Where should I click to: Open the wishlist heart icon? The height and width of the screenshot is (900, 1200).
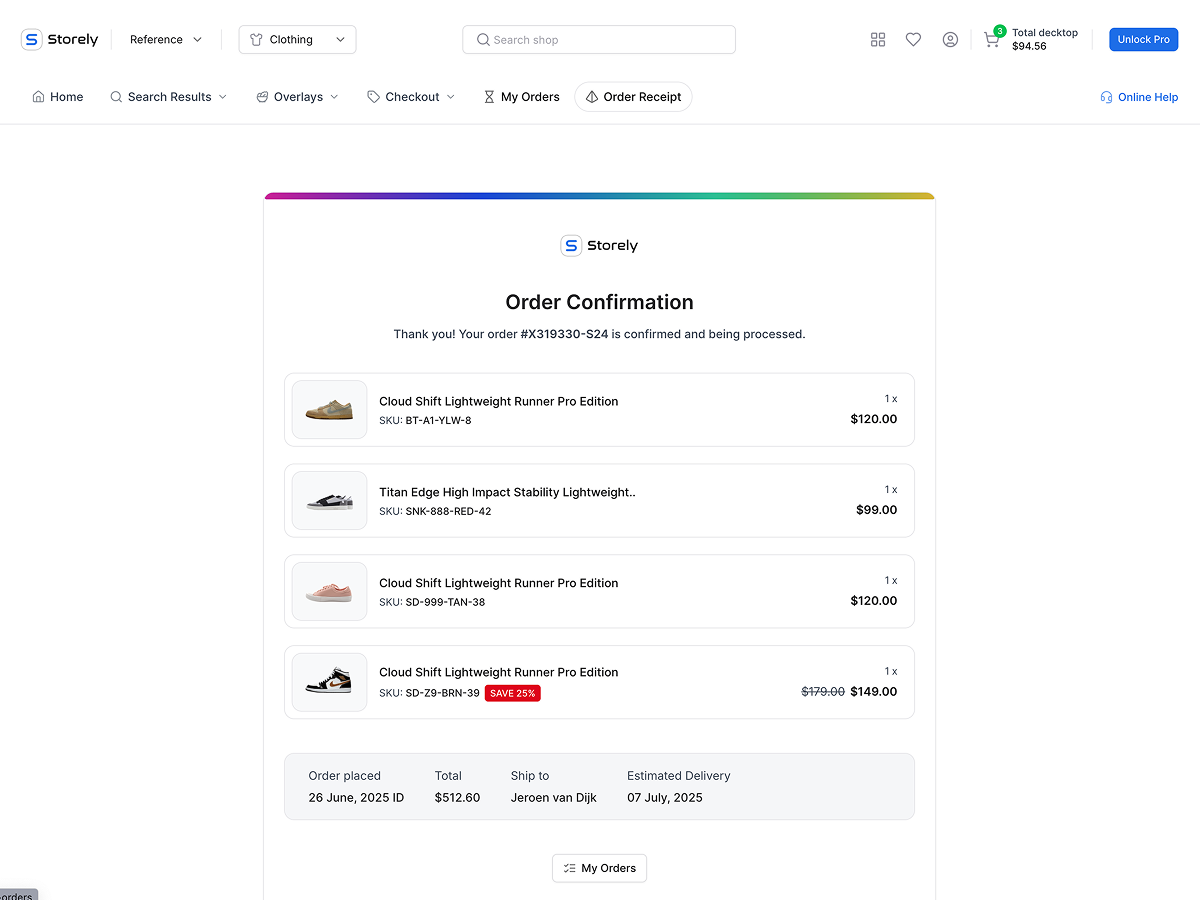point(913,39)
